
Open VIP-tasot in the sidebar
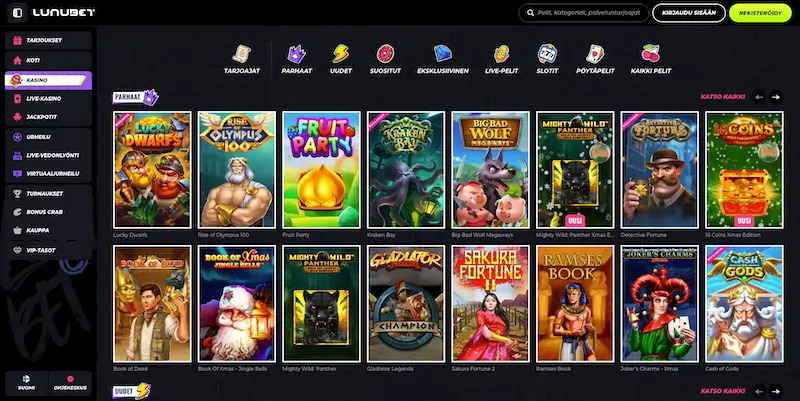[x=48, y=250]
